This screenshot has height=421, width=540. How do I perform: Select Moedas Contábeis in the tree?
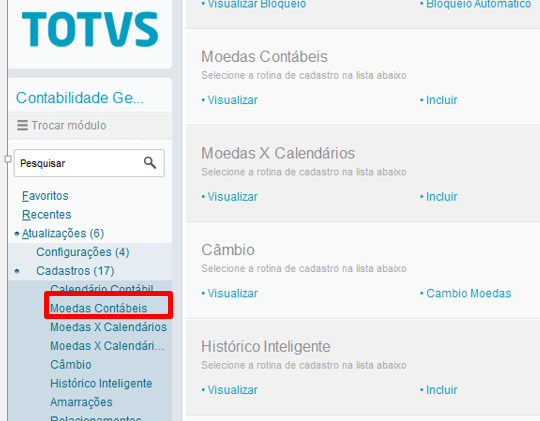click(99, 308)
